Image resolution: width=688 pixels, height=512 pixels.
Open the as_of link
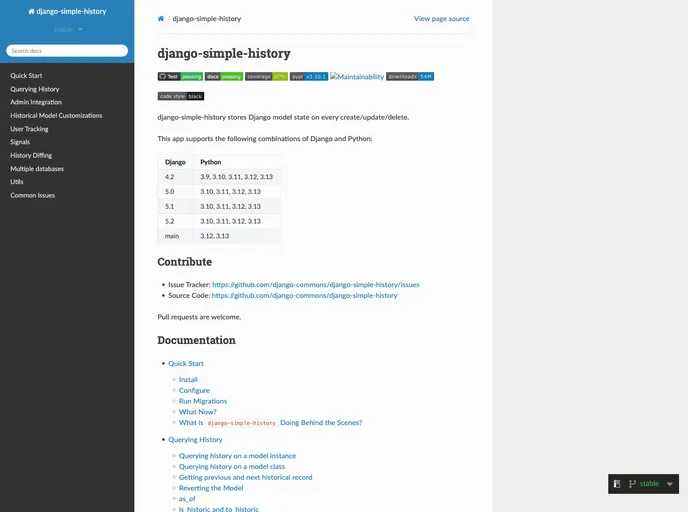coord(187,499)
